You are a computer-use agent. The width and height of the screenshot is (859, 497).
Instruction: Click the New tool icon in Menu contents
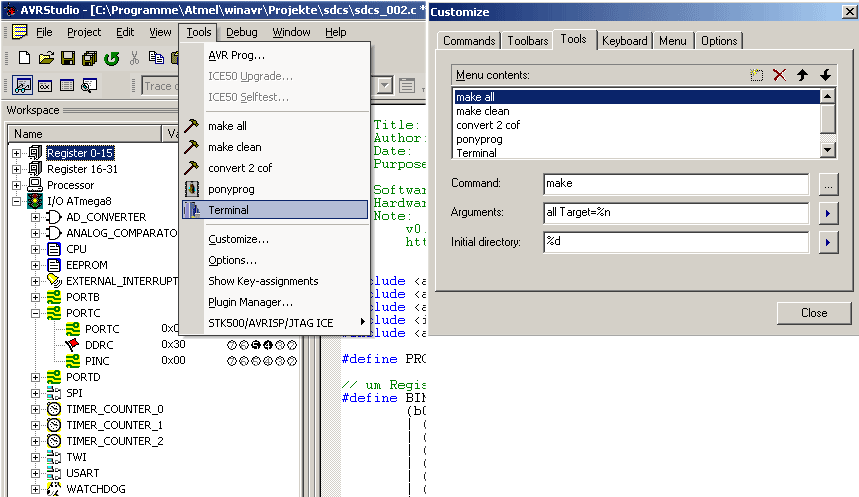(x=757, y=75)
